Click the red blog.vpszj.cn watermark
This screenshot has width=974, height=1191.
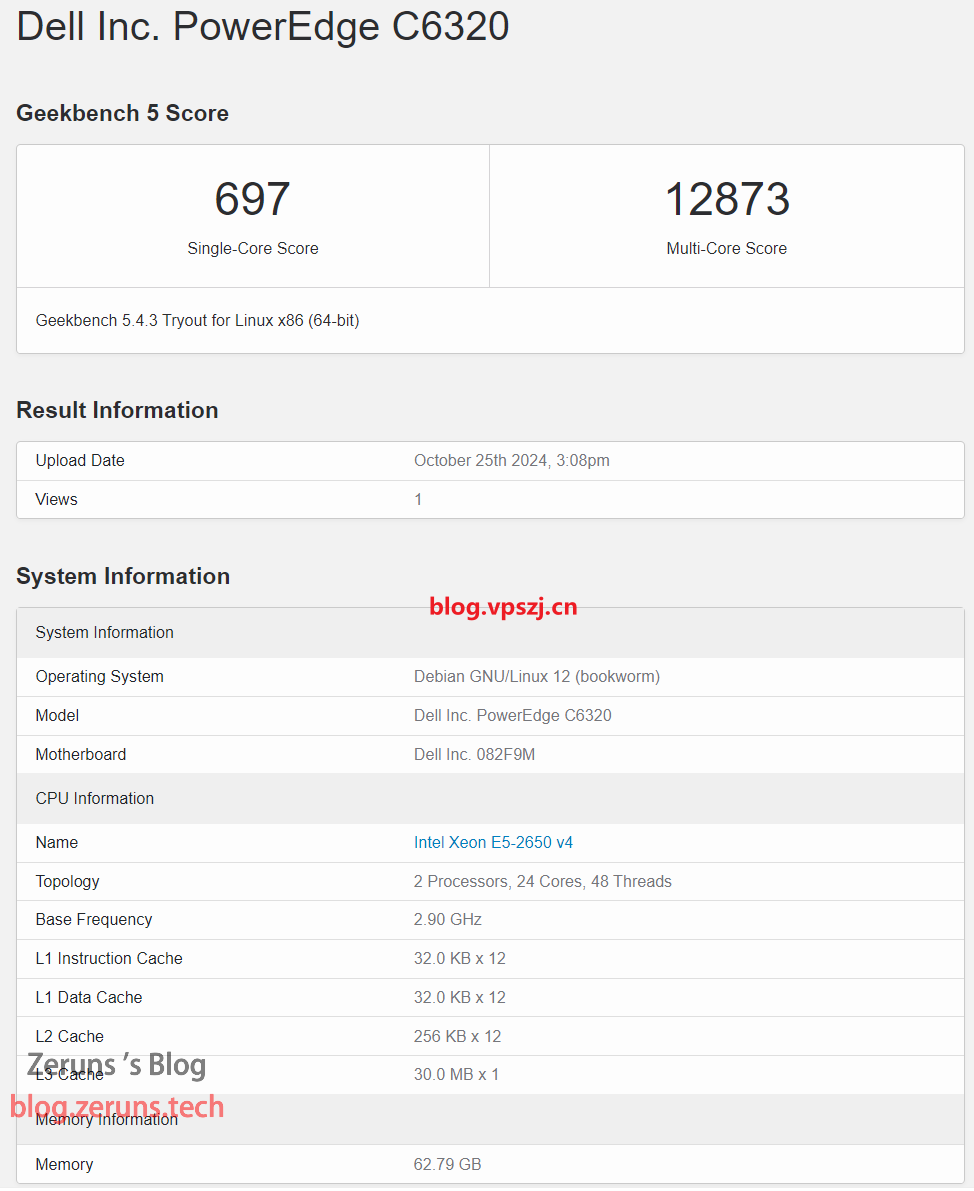coord(503,606)
